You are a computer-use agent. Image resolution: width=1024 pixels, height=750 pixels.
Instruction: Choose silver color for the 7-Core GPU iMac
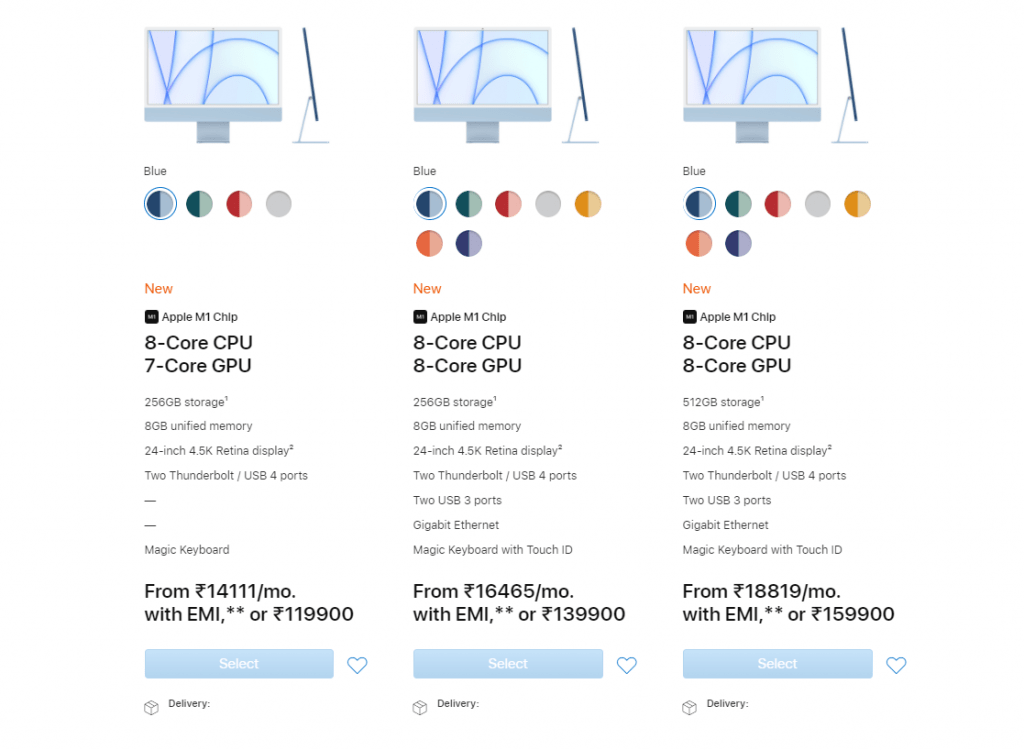click(279, 204)
